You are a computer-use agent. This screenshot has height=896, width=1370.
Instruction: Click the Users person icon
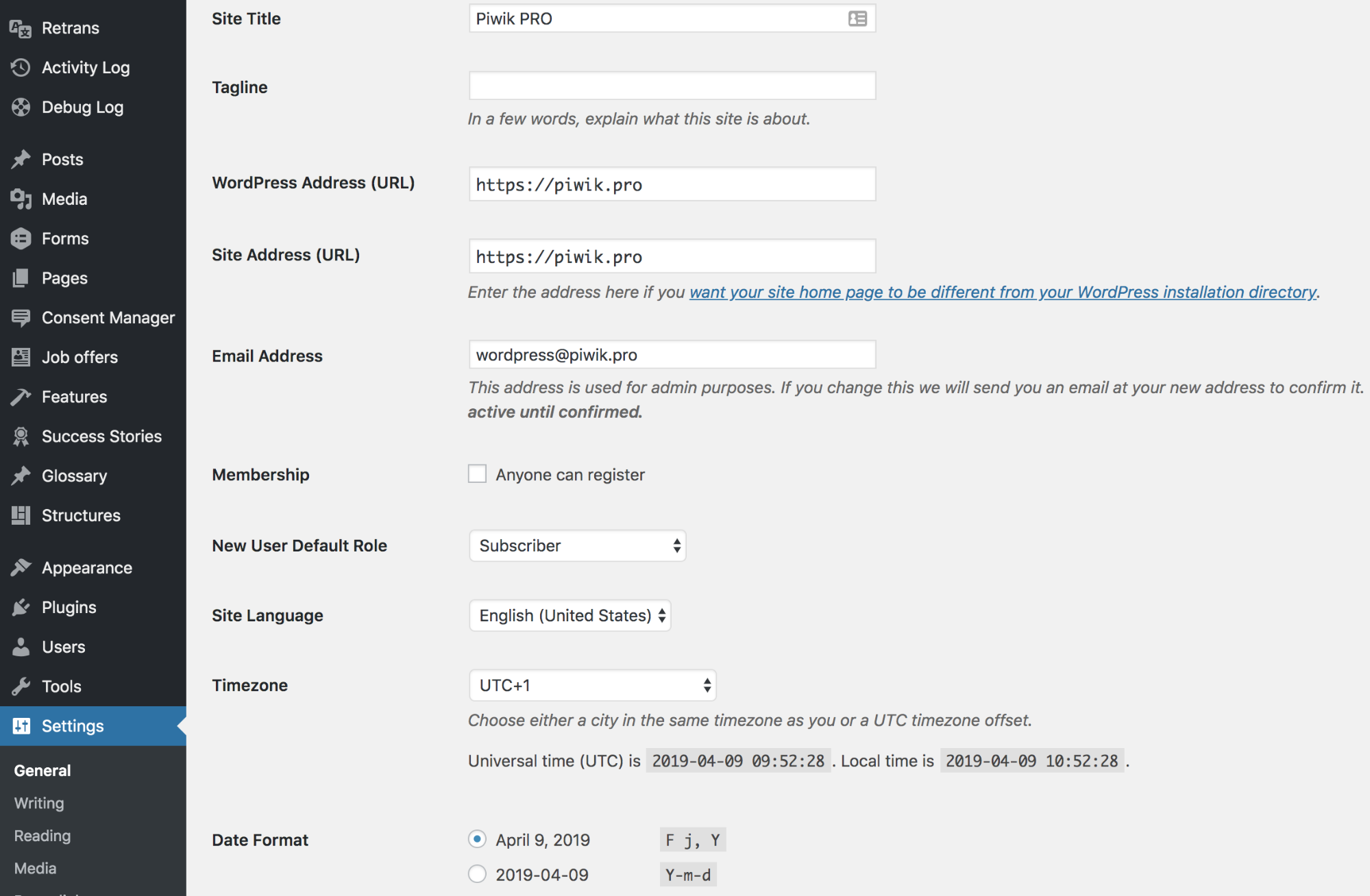point(21,647)
